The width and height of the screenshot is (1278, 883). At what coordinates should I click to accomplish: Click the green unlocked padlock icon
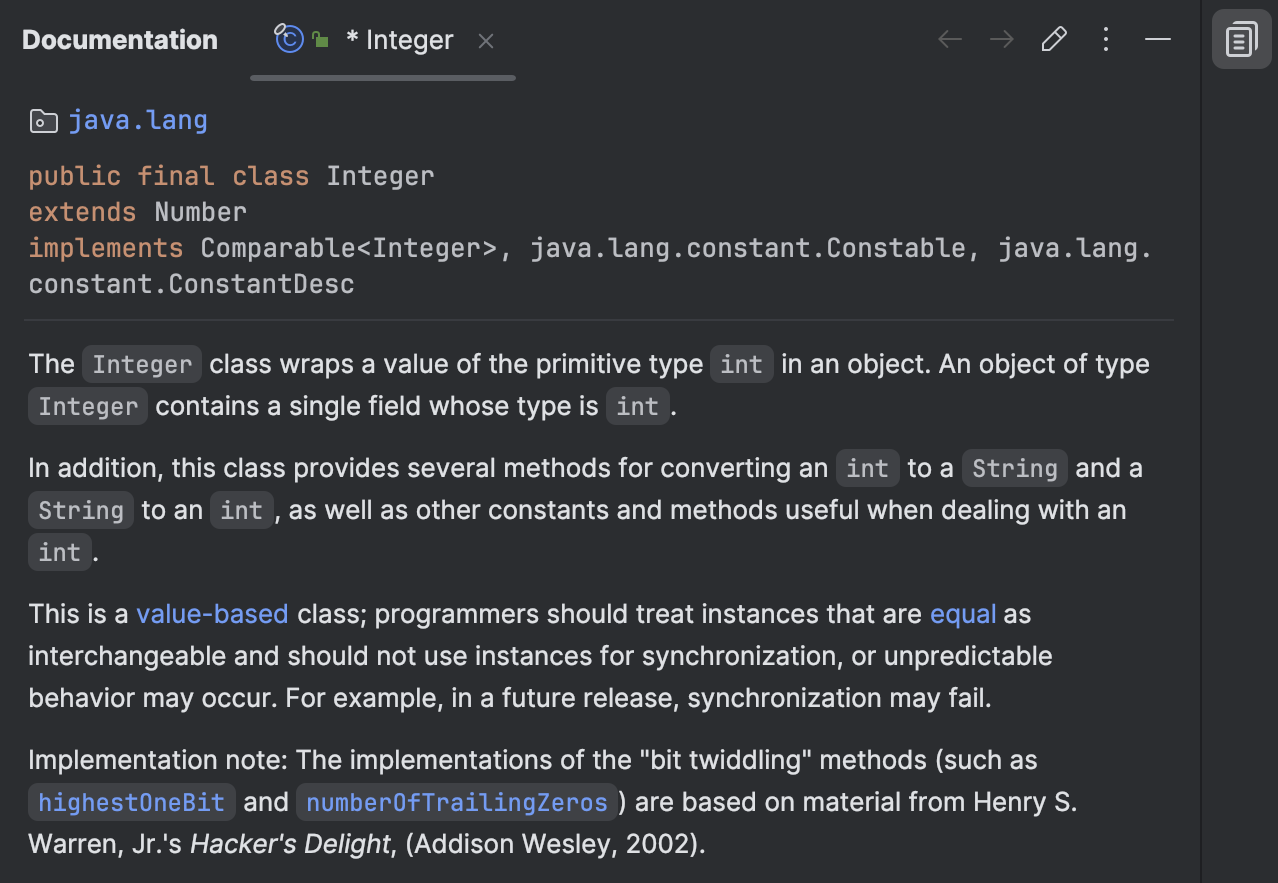coord(319,39)
